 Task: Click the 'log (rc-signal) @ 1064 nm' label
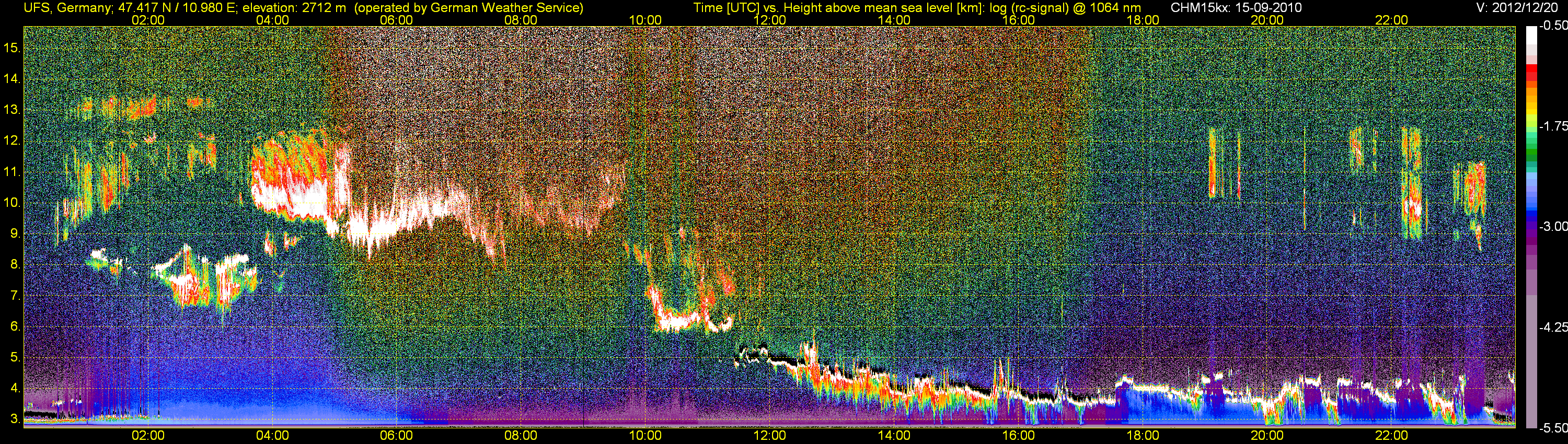[1065, 8]
